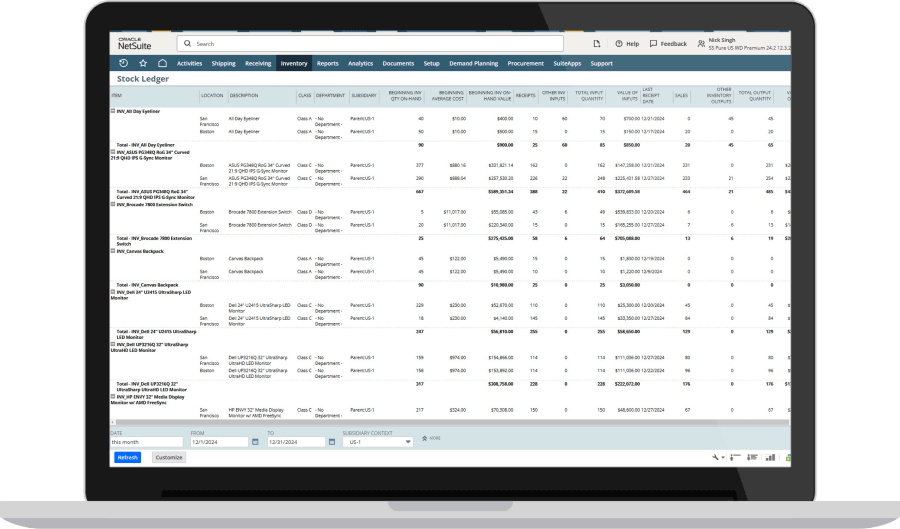The image size is (900, 529).
Task: Open the FROM date calendar picker
Action: (x=255, y=442)
